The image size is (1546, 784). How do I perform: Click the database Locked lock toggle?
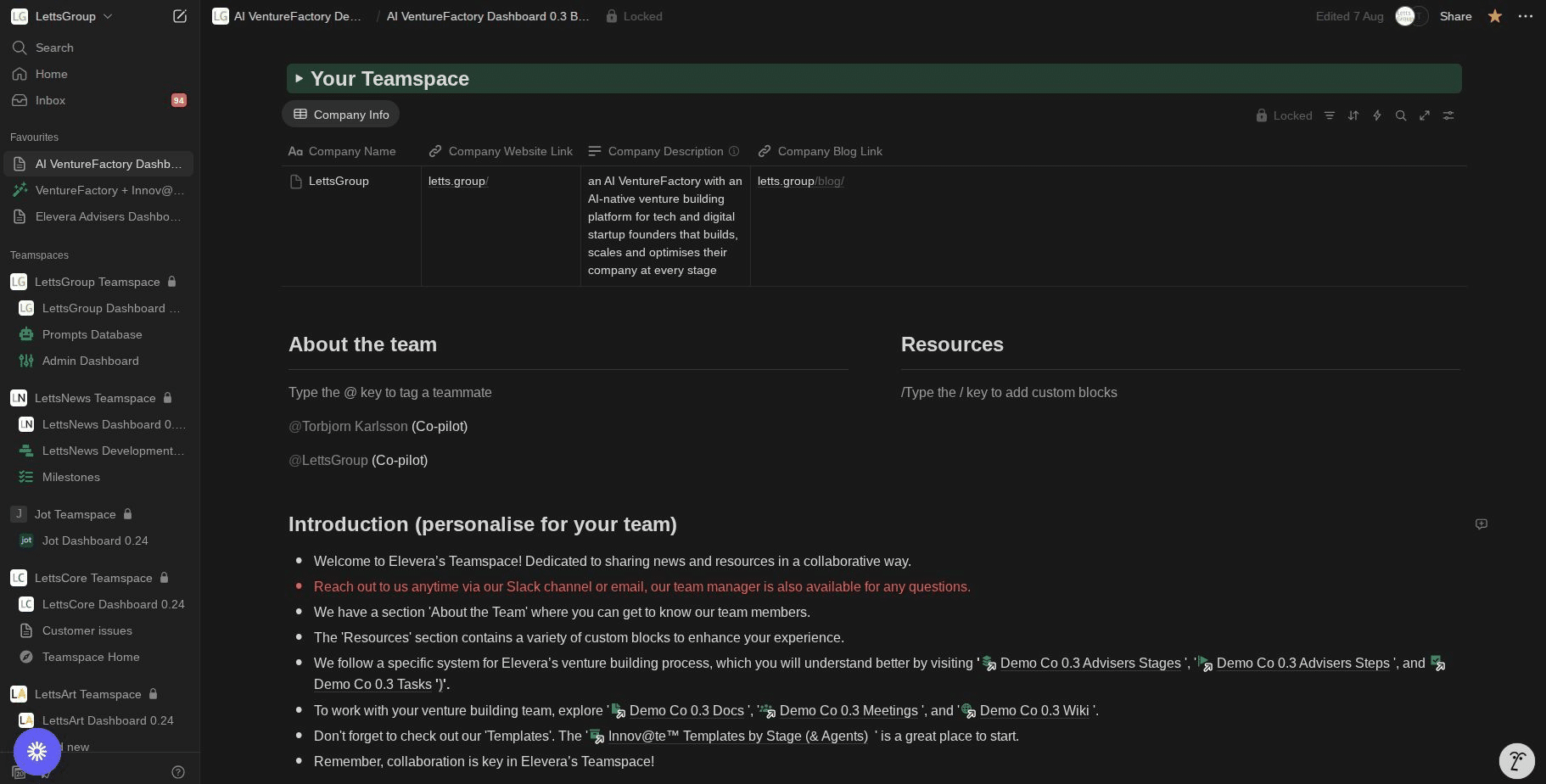point(1284,115)
